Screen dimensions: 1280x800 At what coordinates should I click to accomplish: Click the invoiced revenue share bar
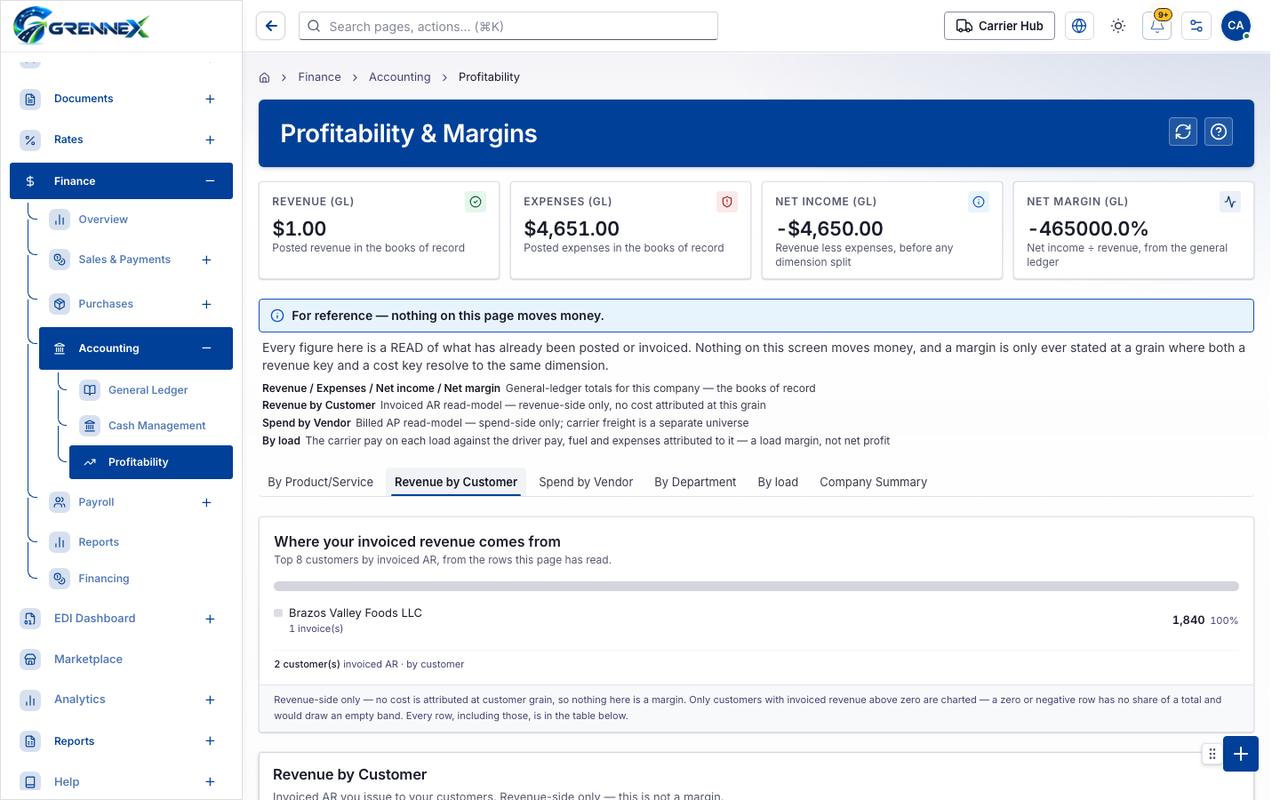pos(756,586)
